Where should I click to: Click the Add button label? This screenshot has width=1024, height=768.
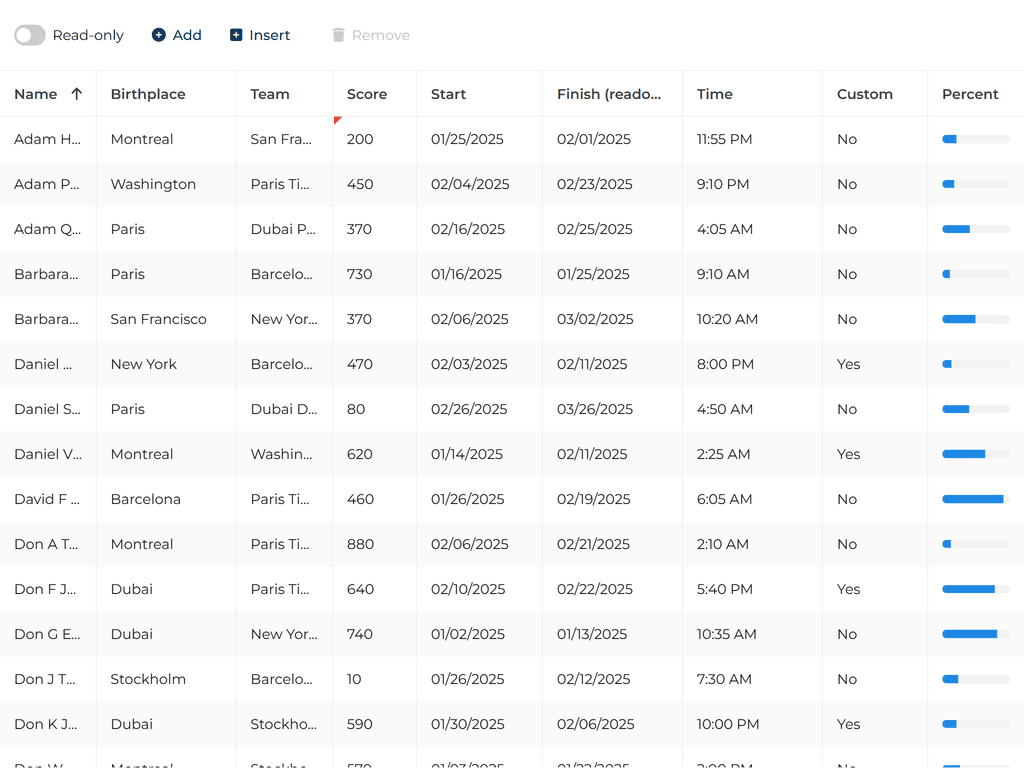tap(187, 35)
